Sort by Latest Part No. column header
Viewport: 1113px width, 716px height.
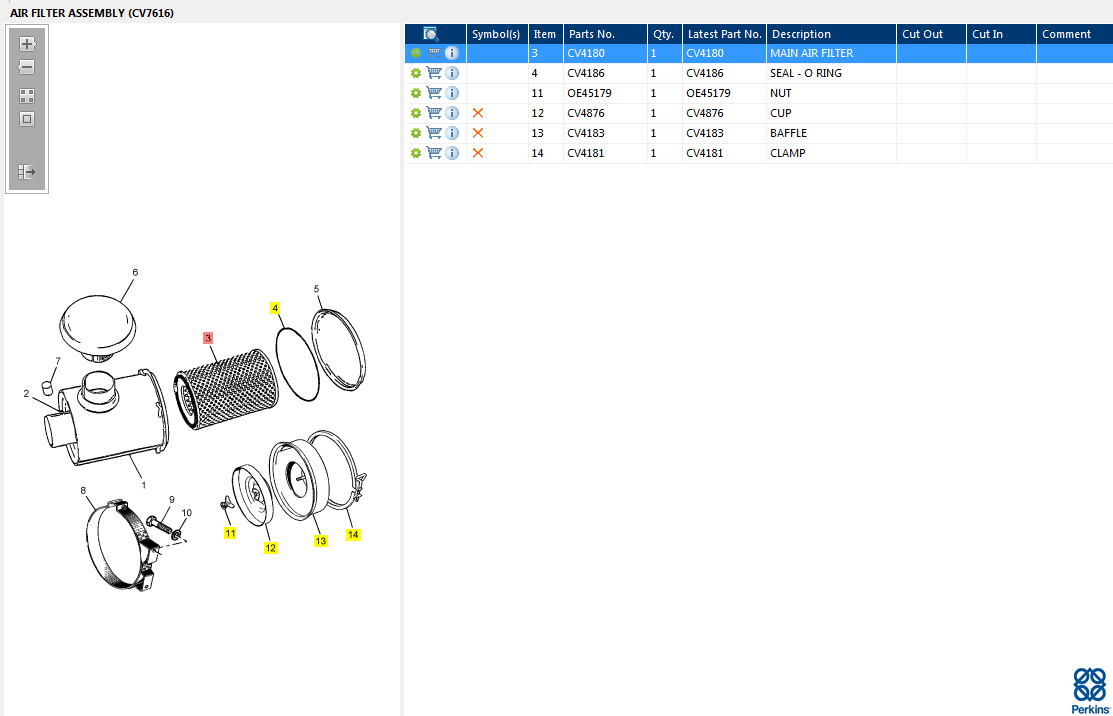pos(724,34)
